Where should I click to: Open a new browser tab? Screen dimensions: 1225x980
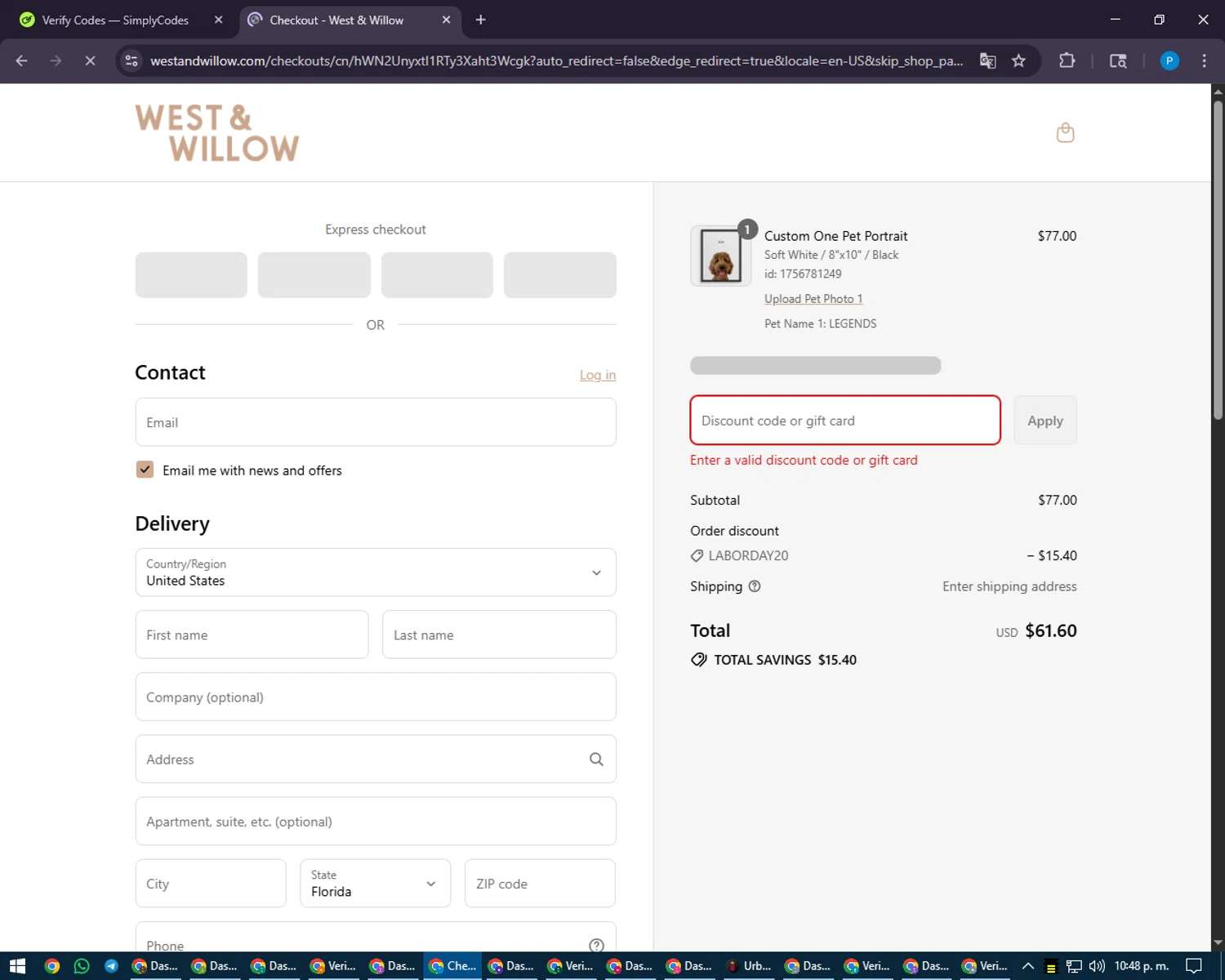[x=481, y=20]
